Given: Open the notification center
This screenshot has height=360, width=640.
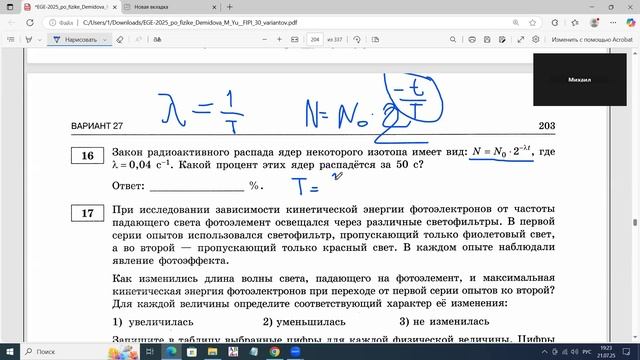Looking at the screenshot, I should coord(627,351).
